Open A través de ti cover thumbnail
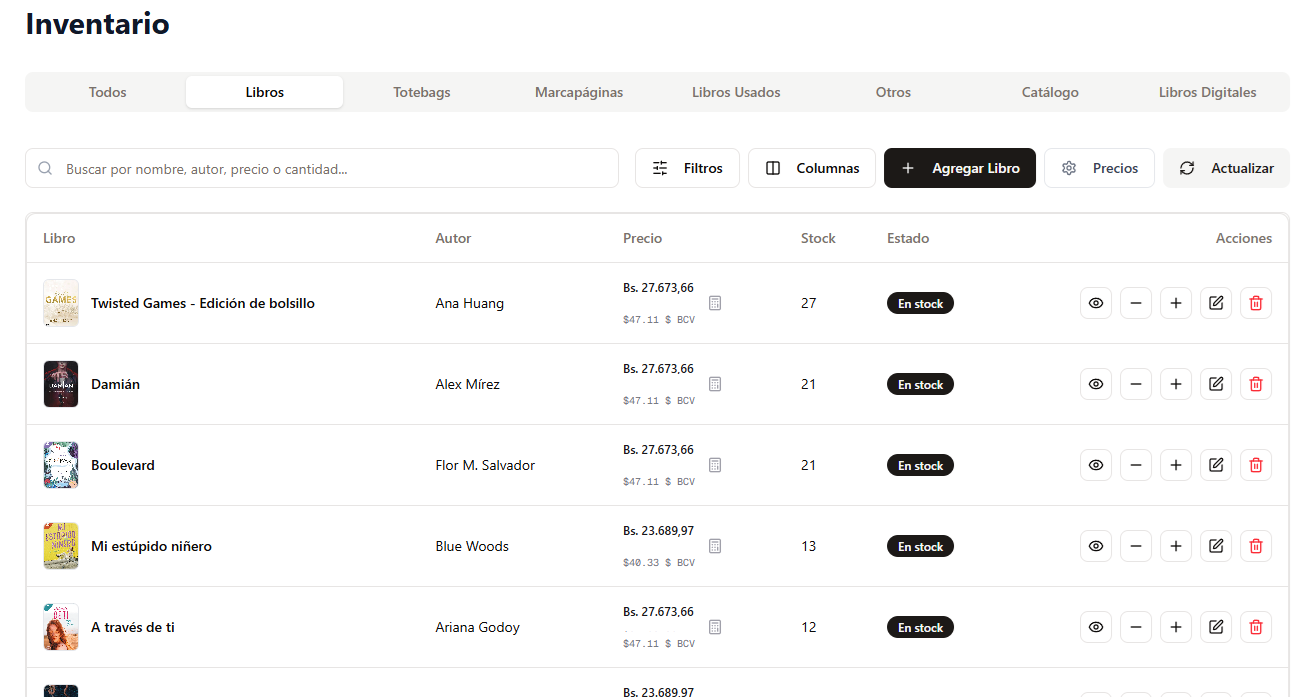This screenshot has height=697, width=1309. [61, 627]
